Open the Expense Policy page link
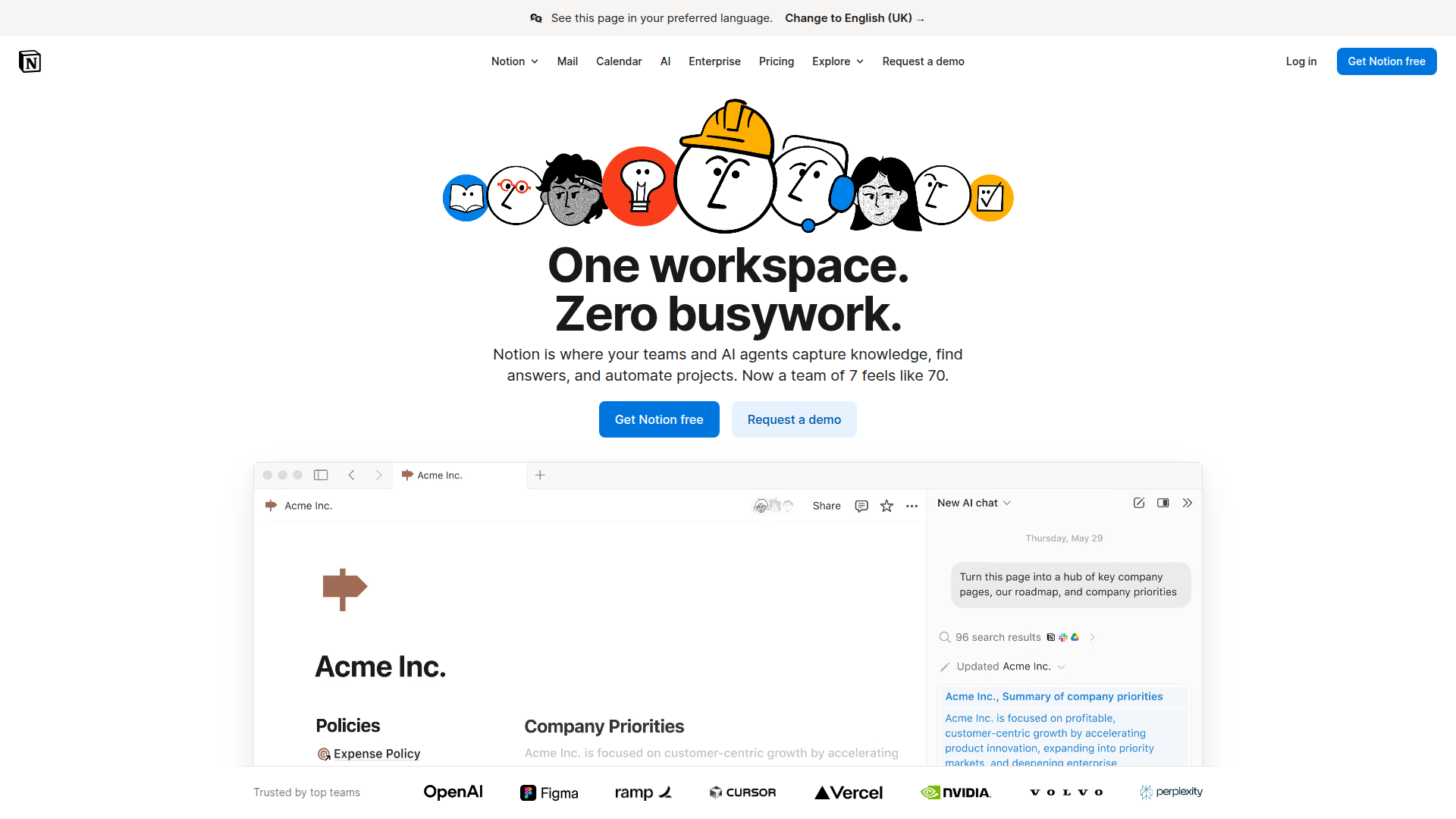 377,754
